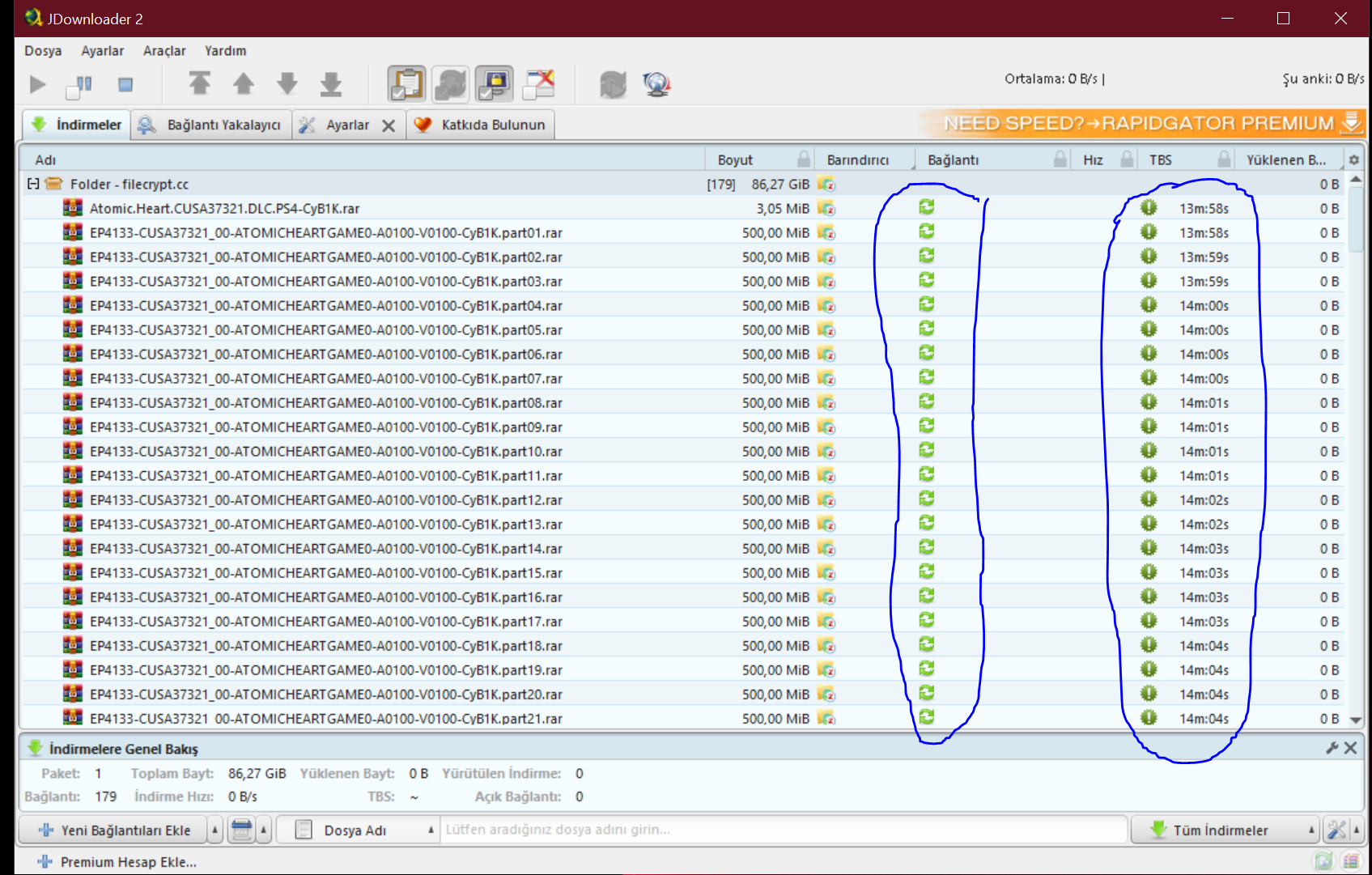This screenshot has width=1372, height=875.
Task: Expand the cleanup button arrow menu
Action: tap(264, 830)
